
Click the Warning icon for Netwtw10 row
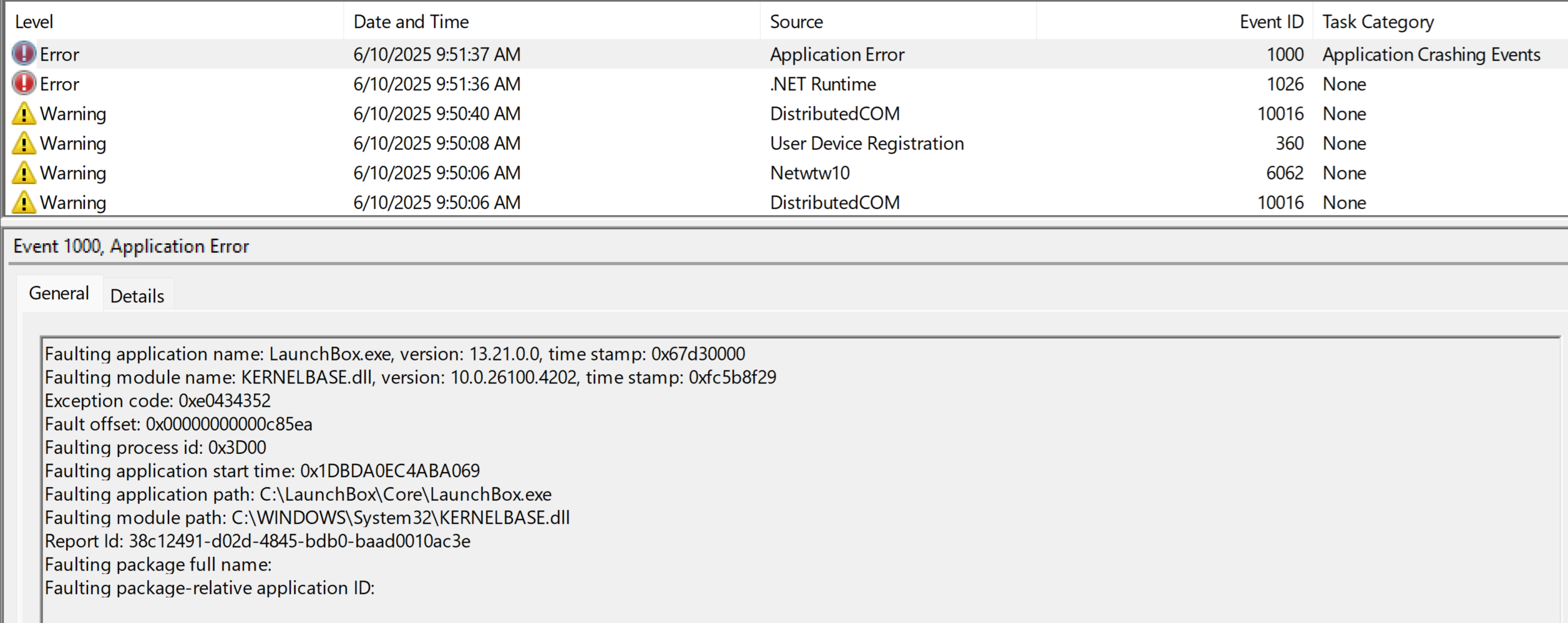24,172
